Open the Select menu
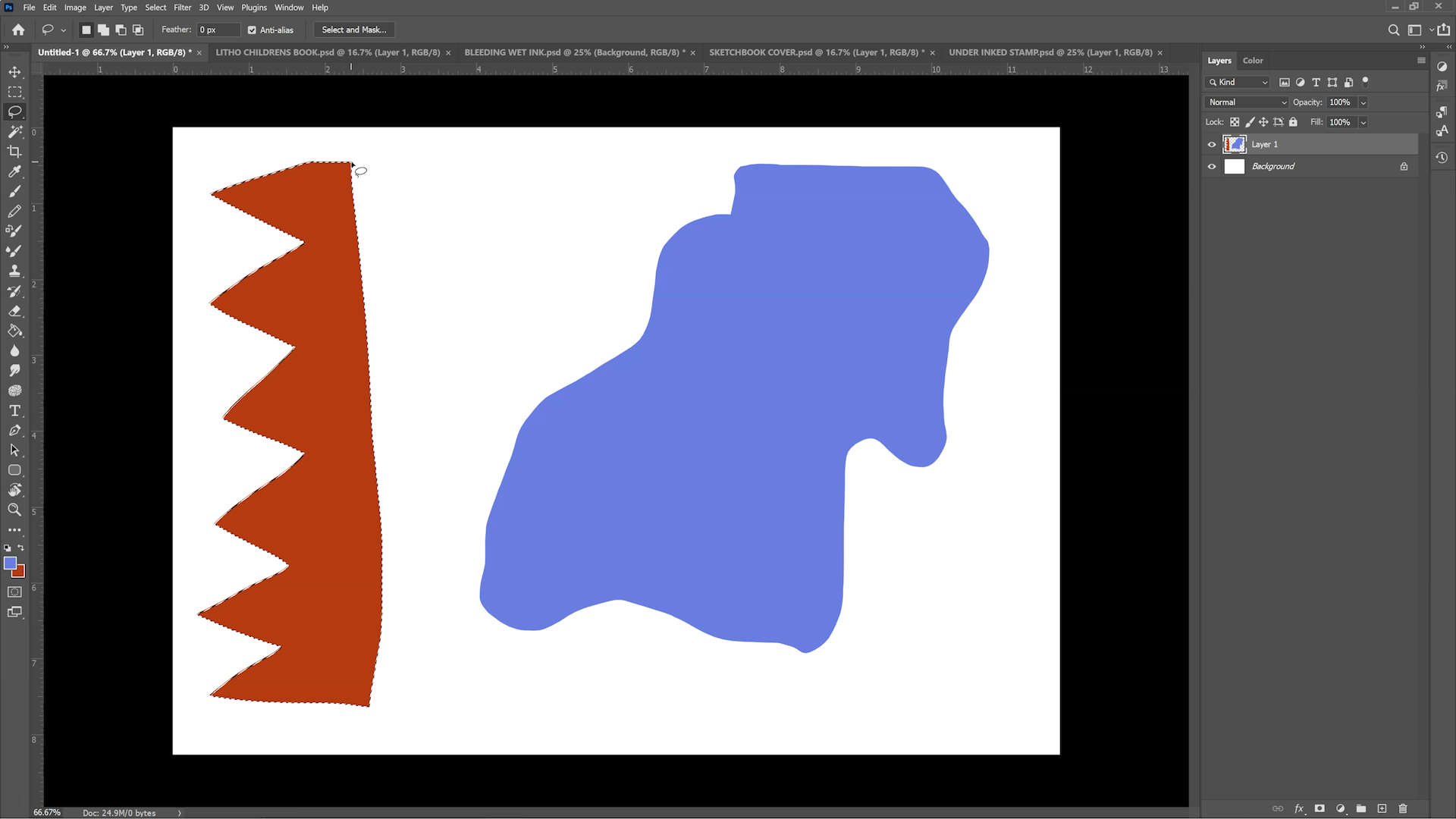The height and width of the screenshot is (819, 1456). [x=155, y=8]
